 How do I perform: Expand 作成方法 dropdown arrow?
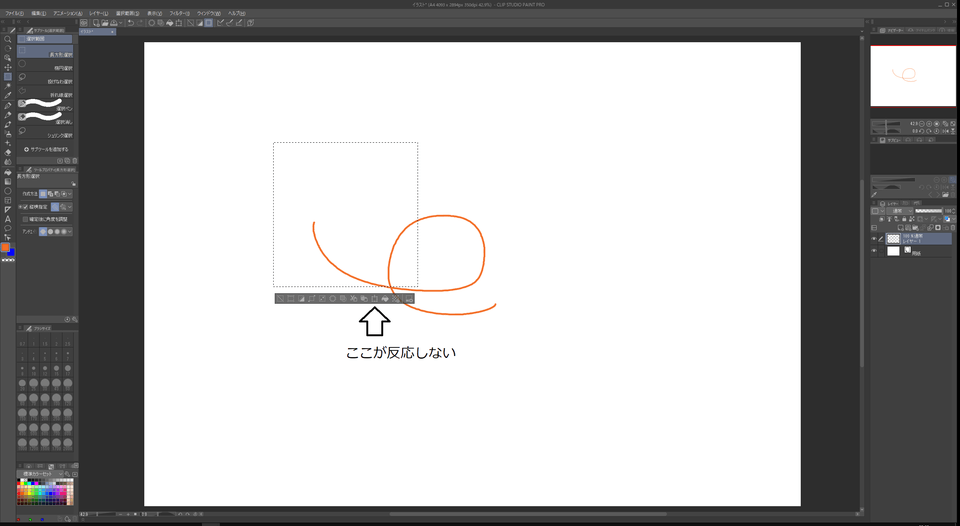pyautogui.click(x=70, y=193)
